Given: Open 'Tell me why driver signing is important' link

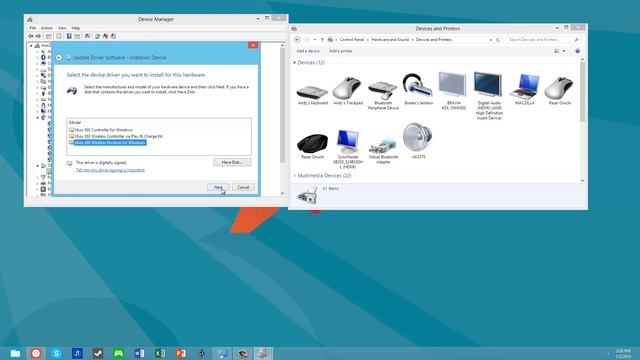Looking at the screenshot, I should [x=110, y=170].
